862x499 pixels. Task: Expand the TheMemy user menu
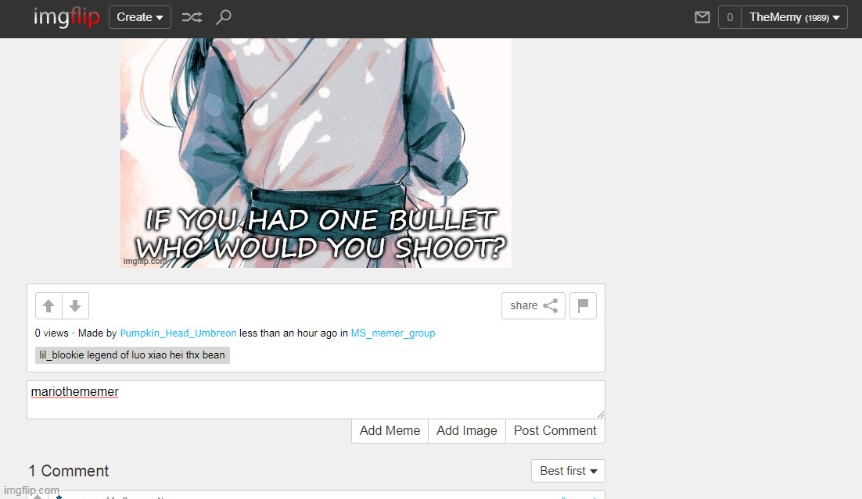tap(794, 18)
